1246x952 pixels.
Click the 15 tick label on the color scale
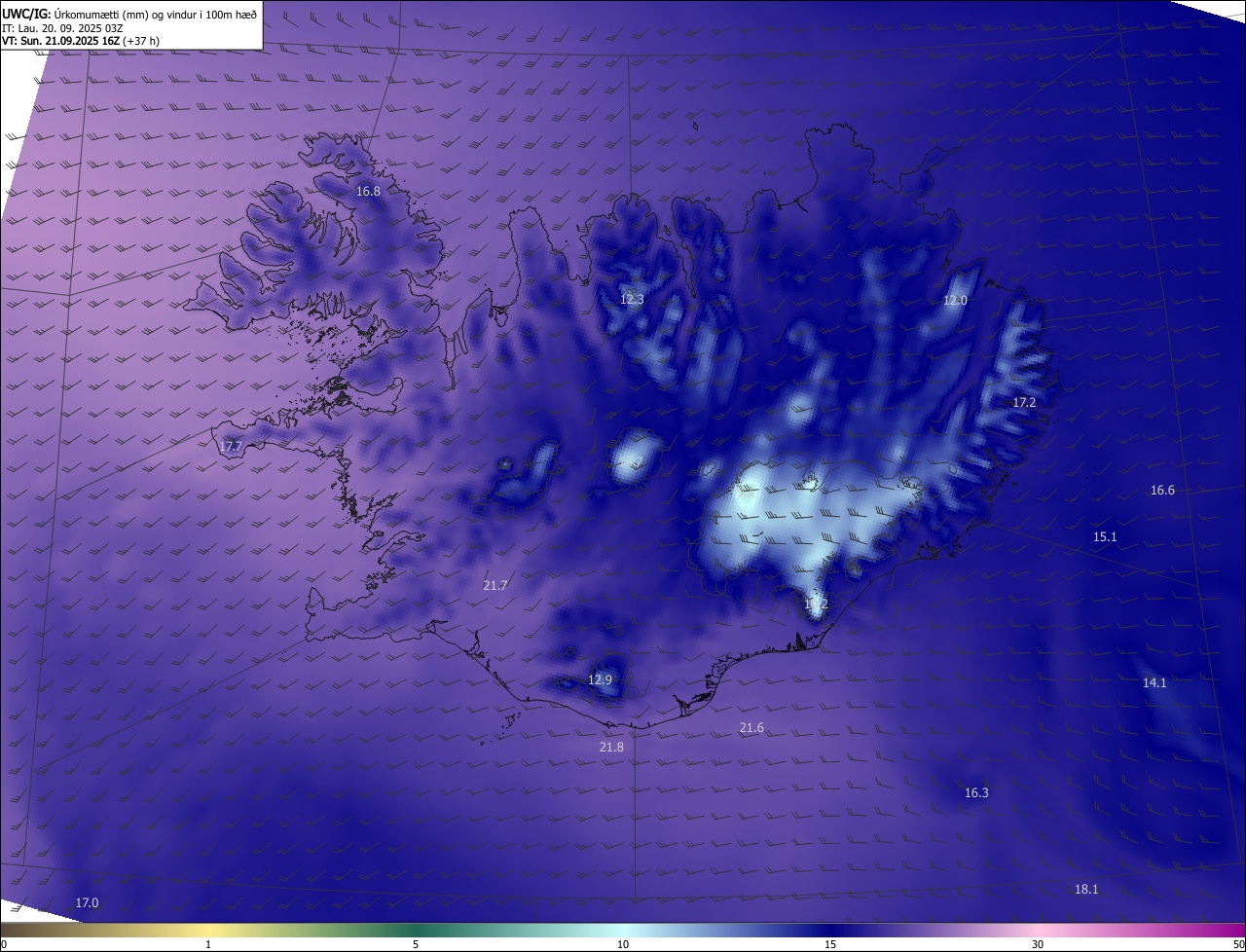click(830, 944)
